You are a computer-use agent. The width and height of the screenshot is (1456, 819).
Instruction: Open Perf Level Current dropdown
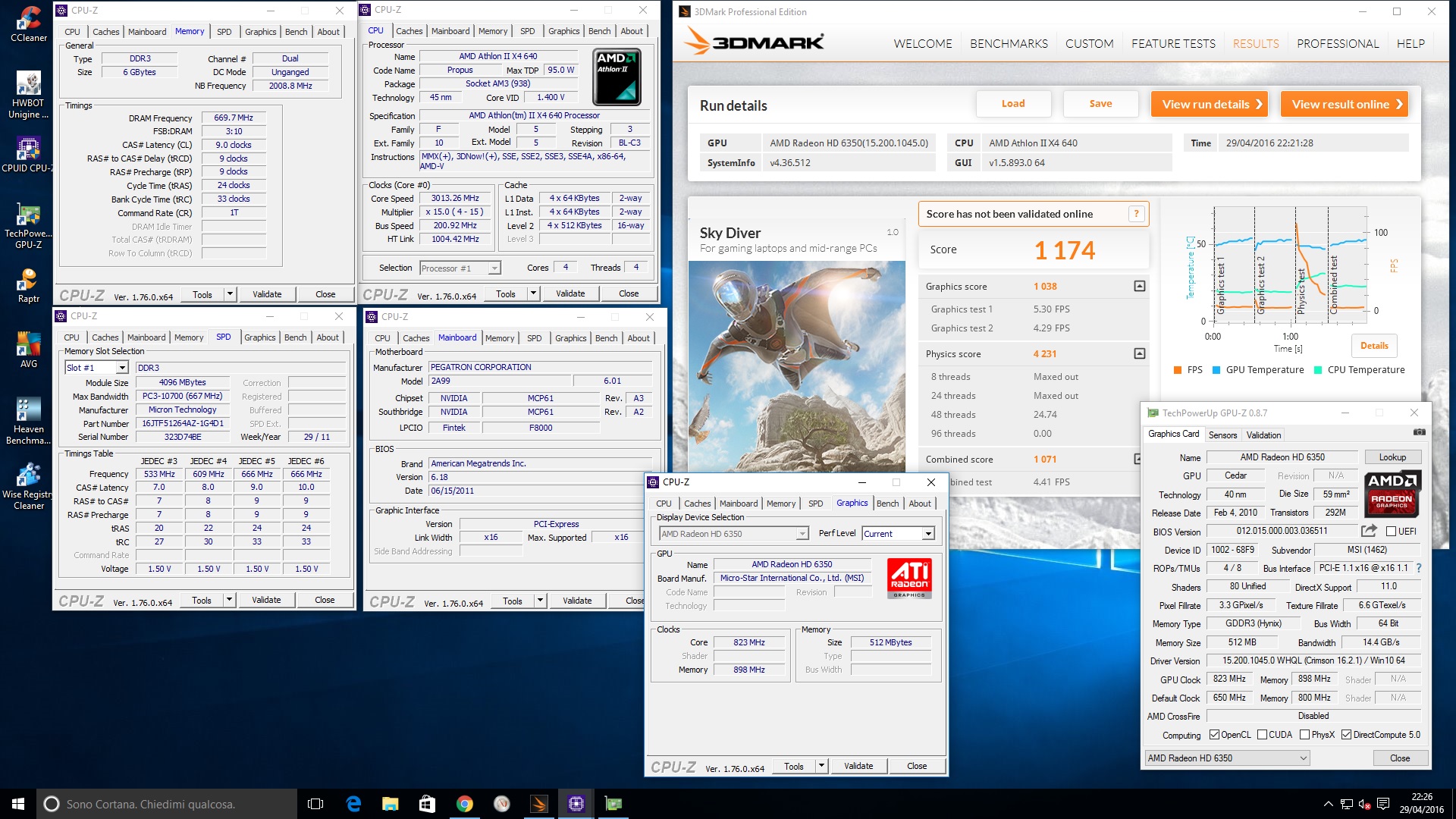(928, 534)
